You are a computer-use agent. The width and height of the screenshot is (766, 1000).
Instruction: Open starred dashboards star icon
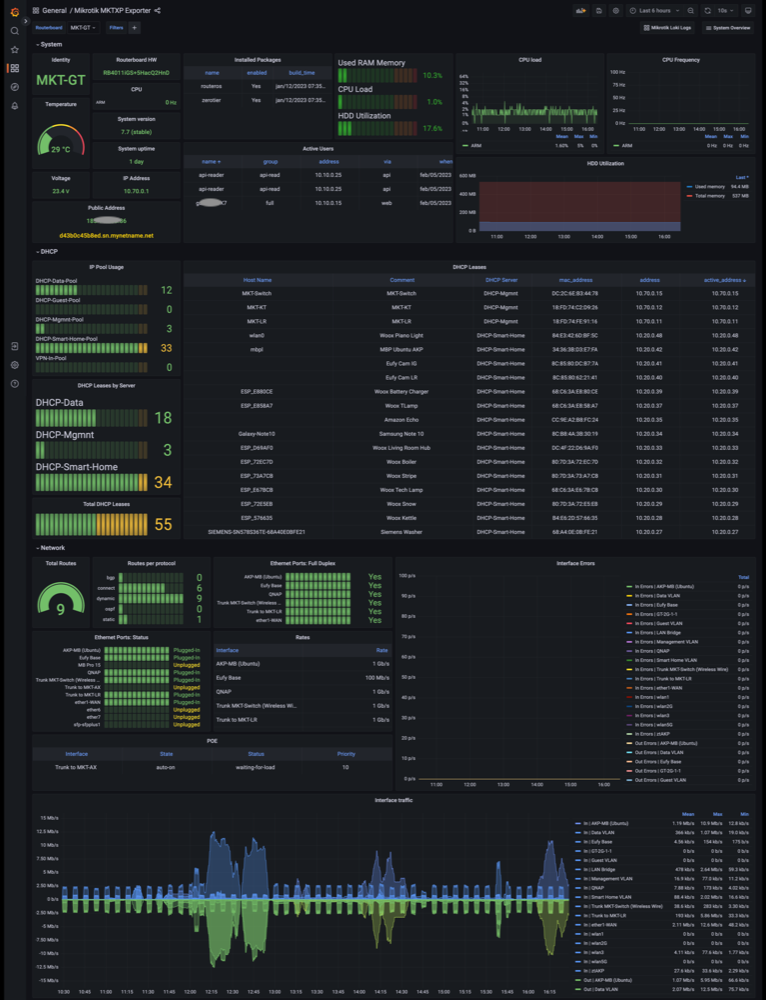click(14, 49)
